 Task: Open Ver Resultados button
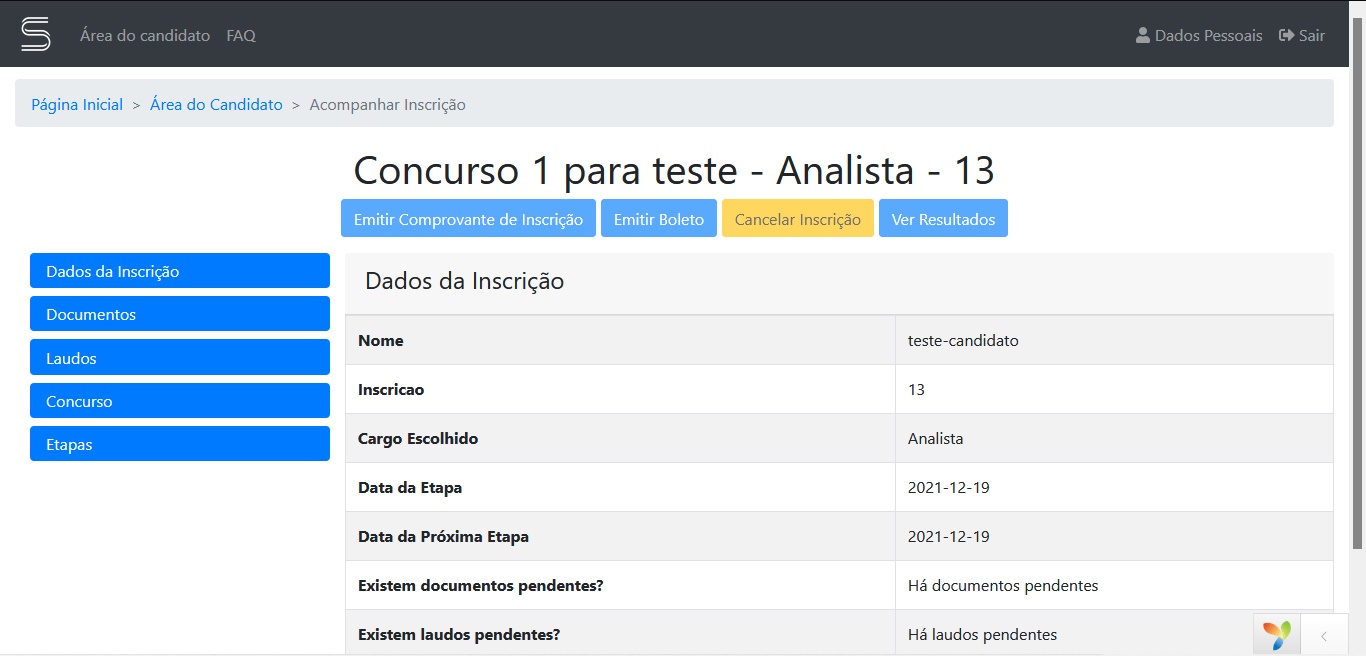tap(943, 219)
